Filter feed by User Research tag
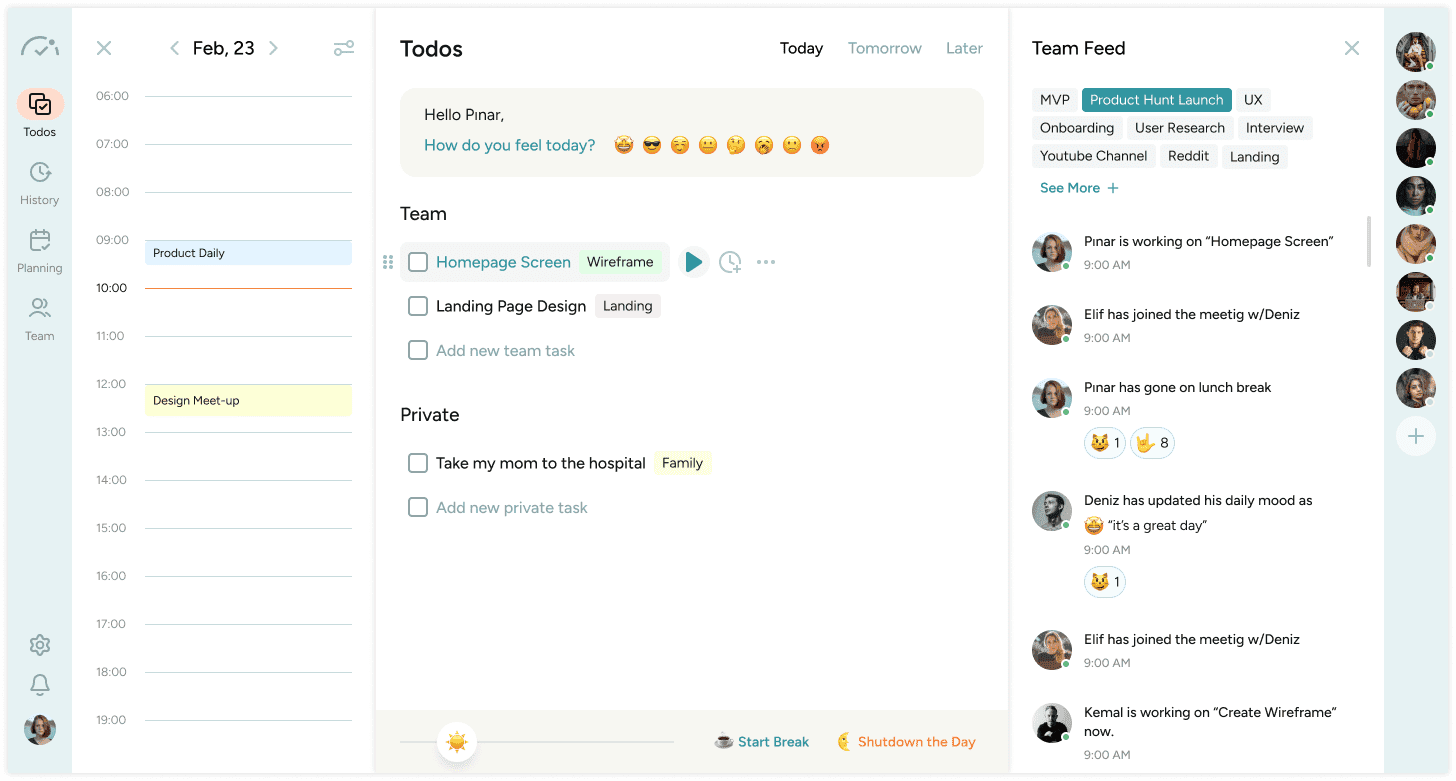Image resolution: width=1456 pixels, height=781 pixels. 1180,128
